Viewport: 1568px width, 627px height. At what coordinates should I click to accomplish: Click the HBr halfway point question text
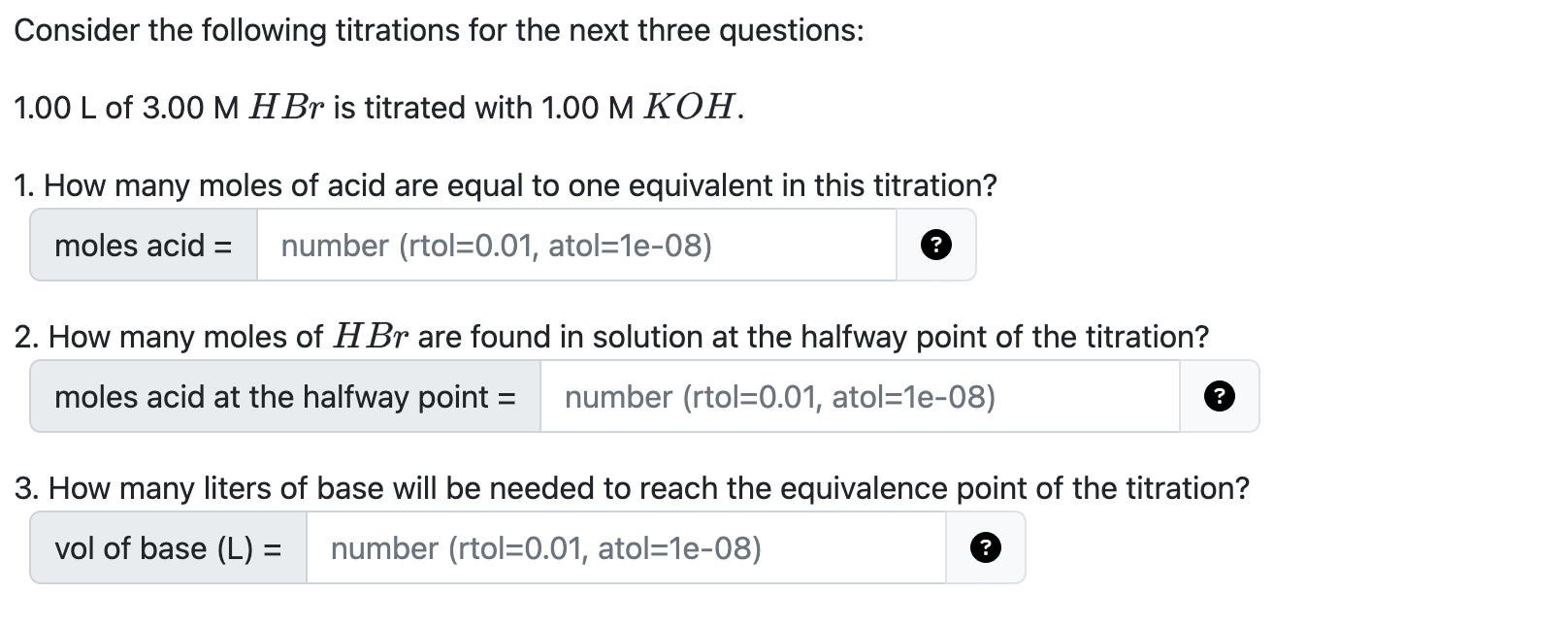611,337
